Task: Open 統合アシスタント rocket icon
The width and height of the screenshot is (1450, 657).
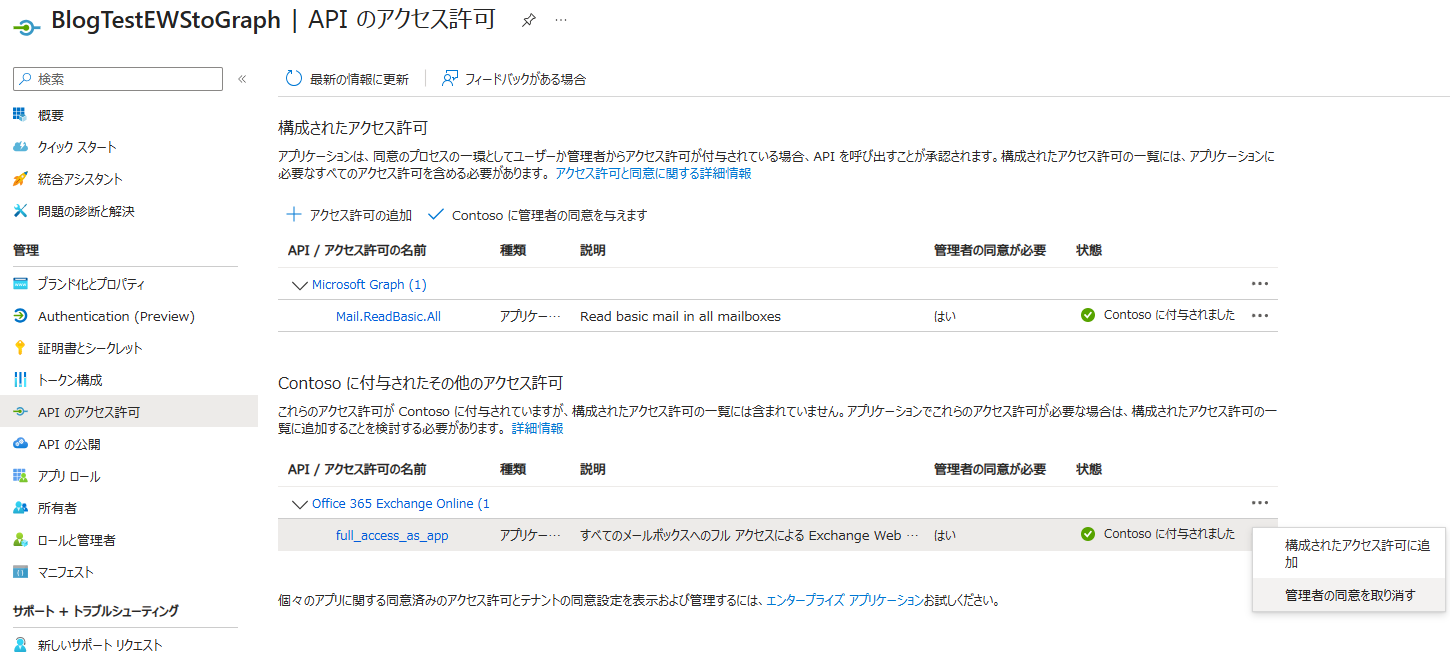Action: pos(20,179)
